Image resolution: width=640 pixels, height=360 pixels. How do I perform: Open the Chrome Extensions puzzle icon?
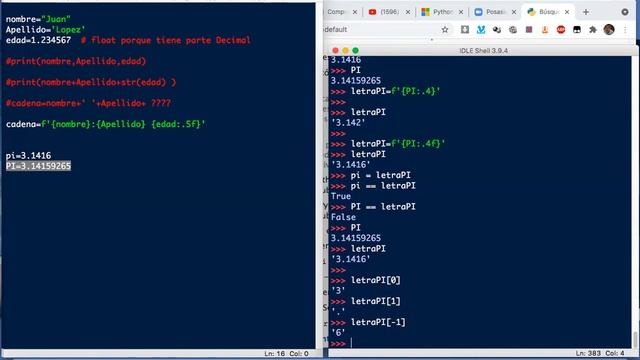593,29
